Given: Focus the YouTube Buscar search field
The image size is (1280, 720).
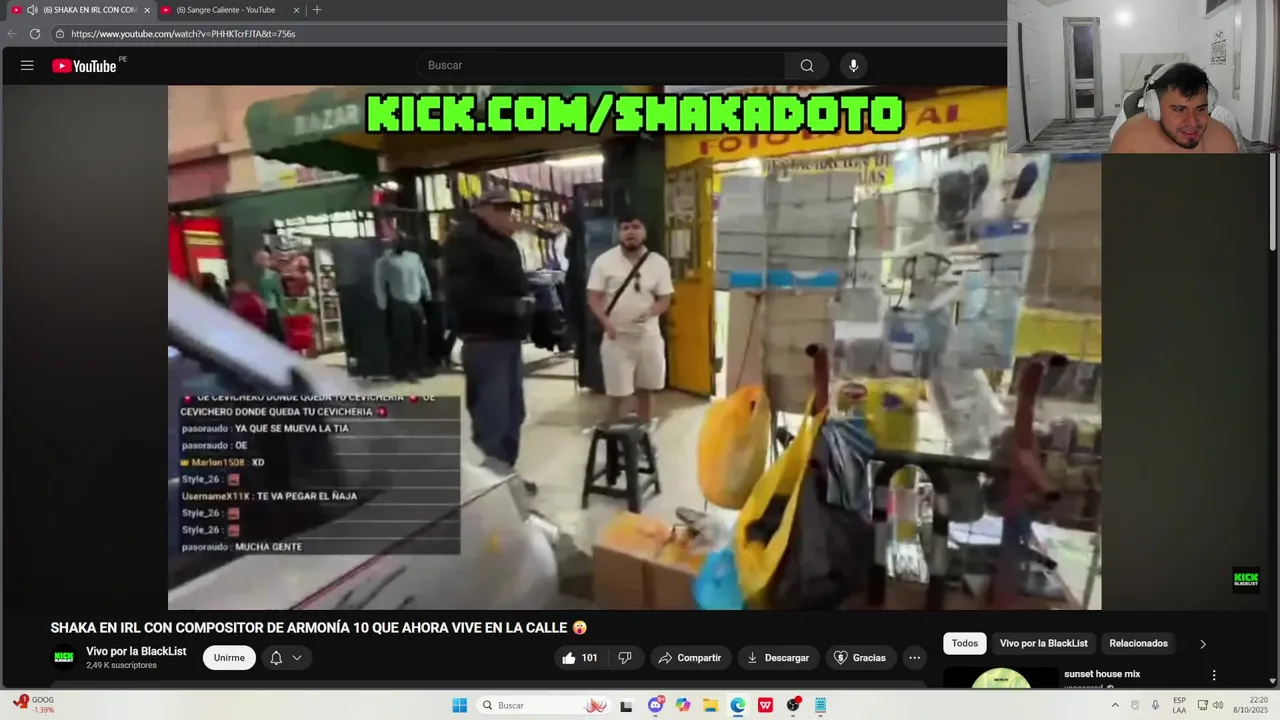Looking at the screenshot, I should click(x=600, y=66).
